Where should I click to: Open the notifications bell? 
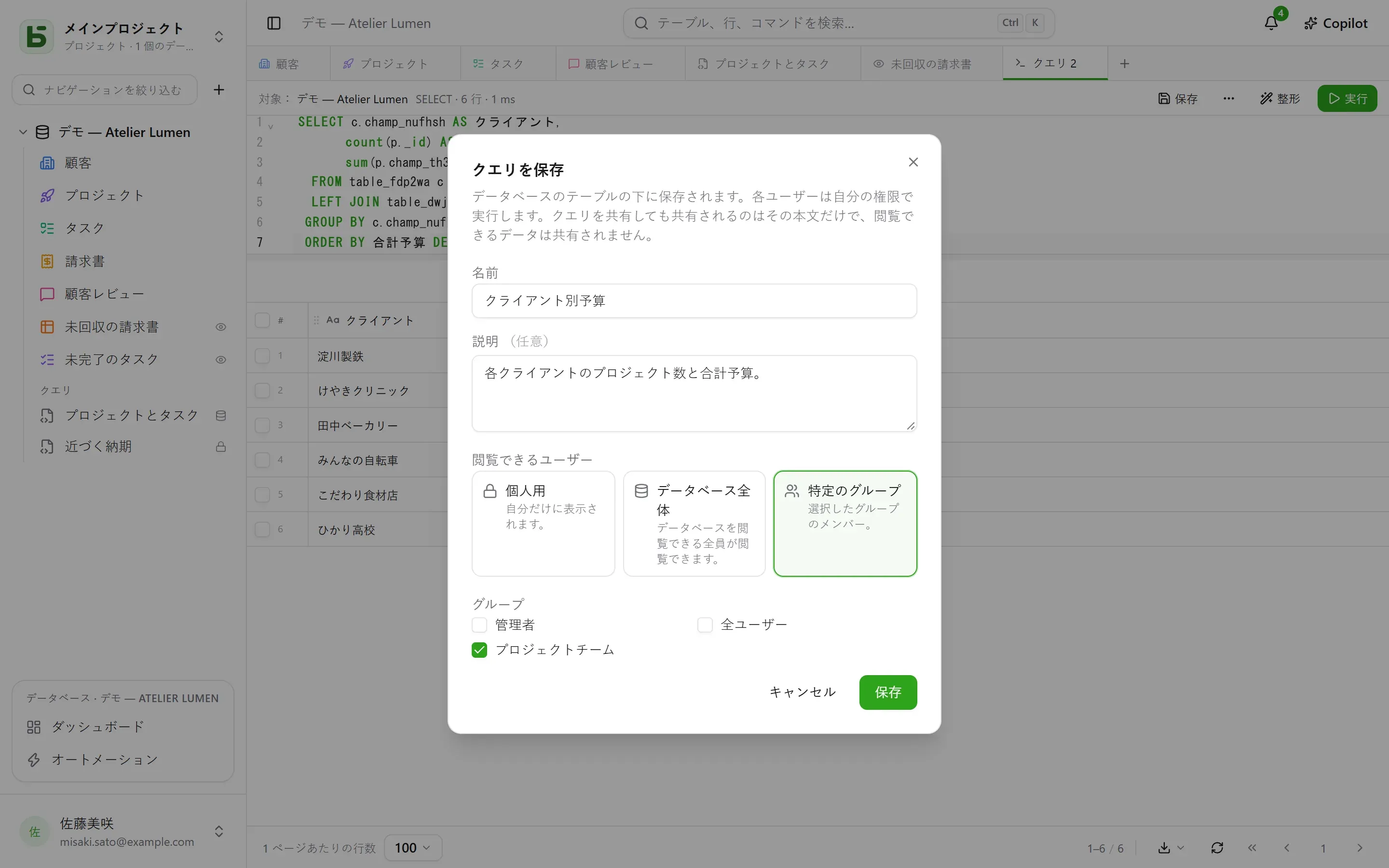1271,23
